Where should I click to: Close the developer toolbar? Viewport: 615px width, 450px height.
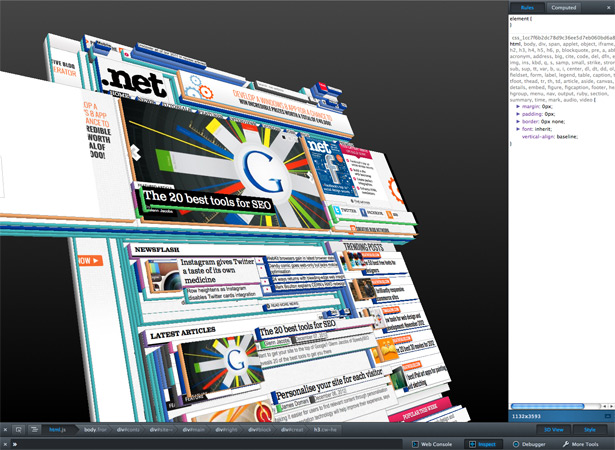click(x=5, y=444)
